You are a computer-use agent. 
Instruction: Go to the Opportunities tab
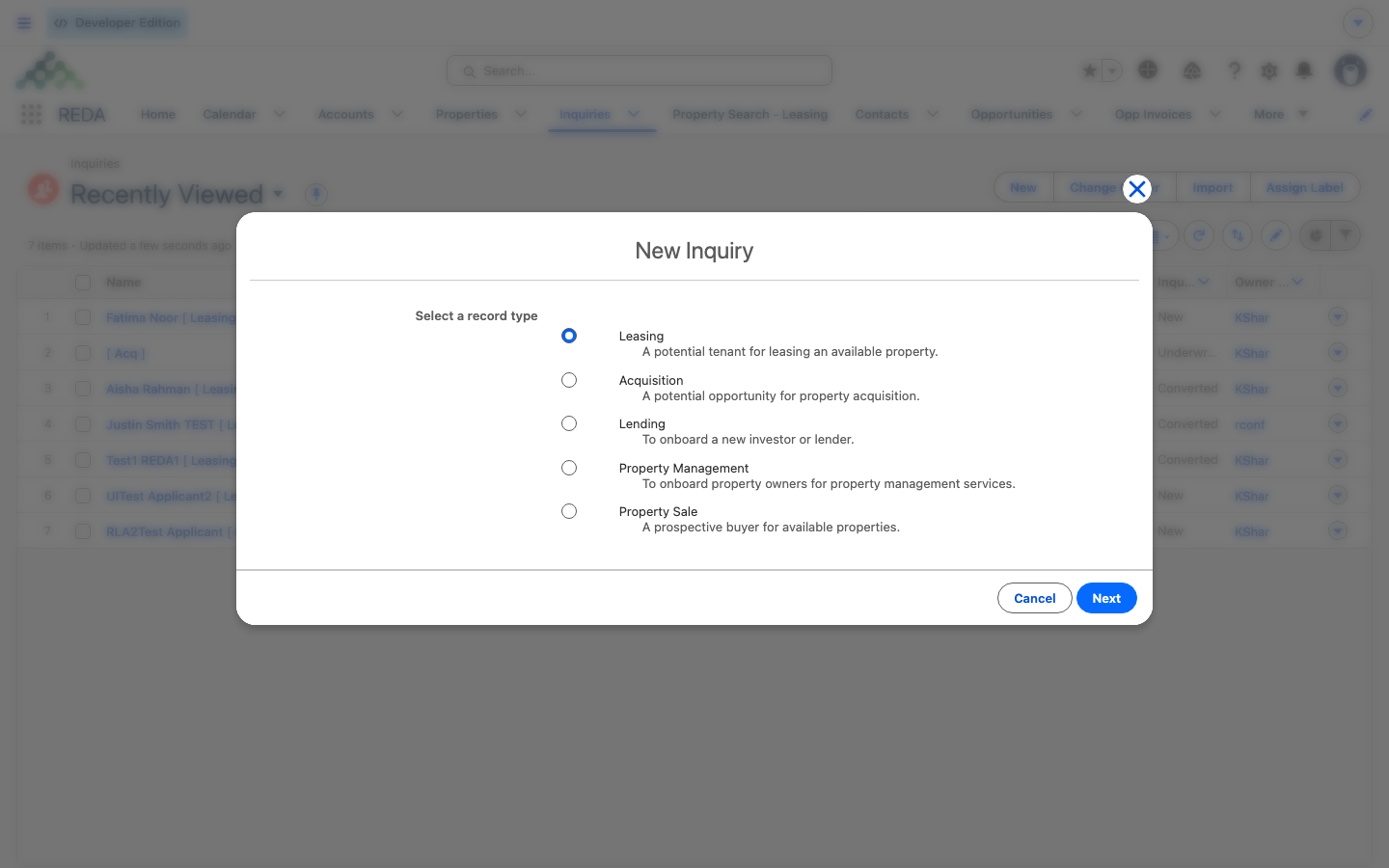[x=1012, y=114]
